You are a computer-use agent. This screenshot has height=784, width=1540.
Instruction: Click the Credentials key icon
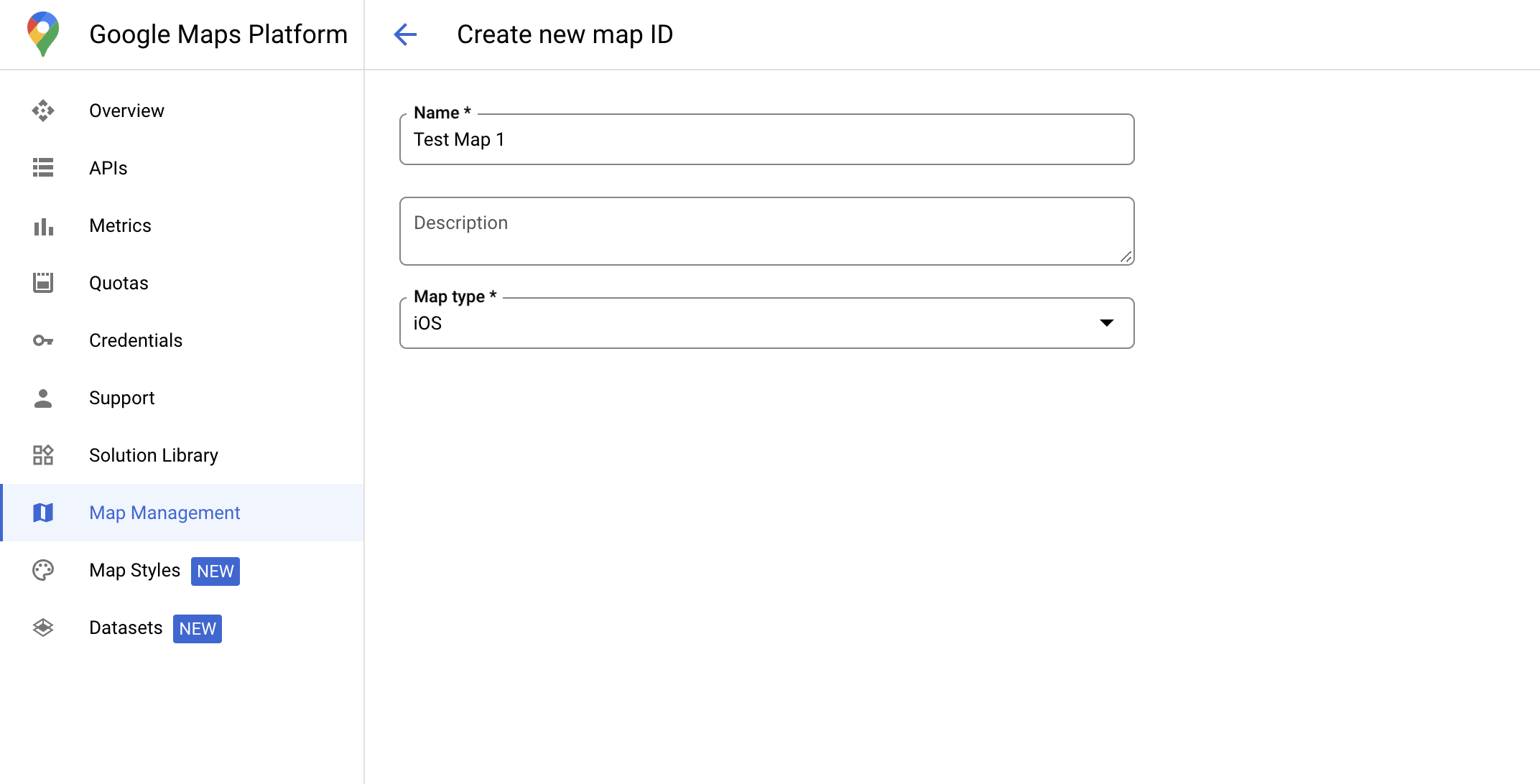pos(44,340)
